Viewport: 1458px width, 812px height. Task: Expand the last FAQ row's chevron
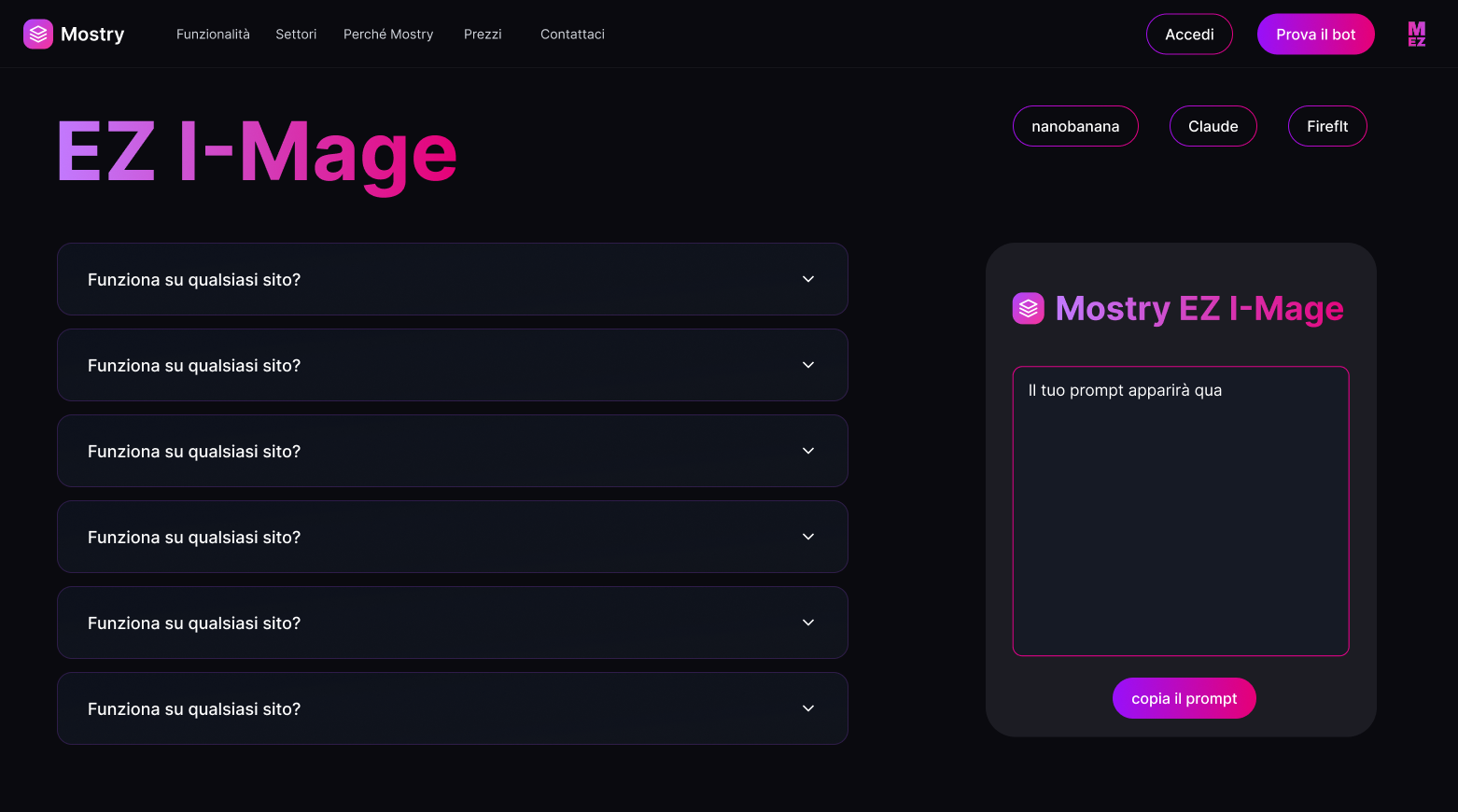[808, 708]
